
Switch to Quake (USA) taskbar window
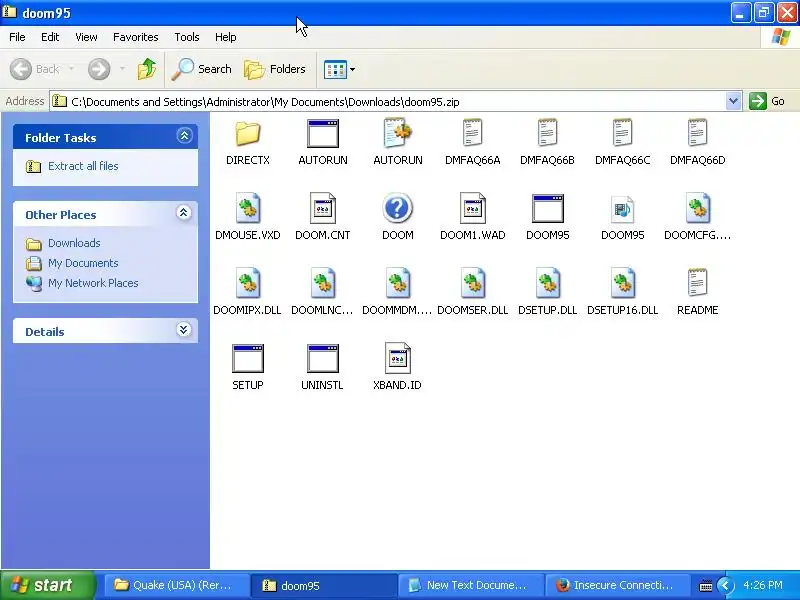pos(177,585)
